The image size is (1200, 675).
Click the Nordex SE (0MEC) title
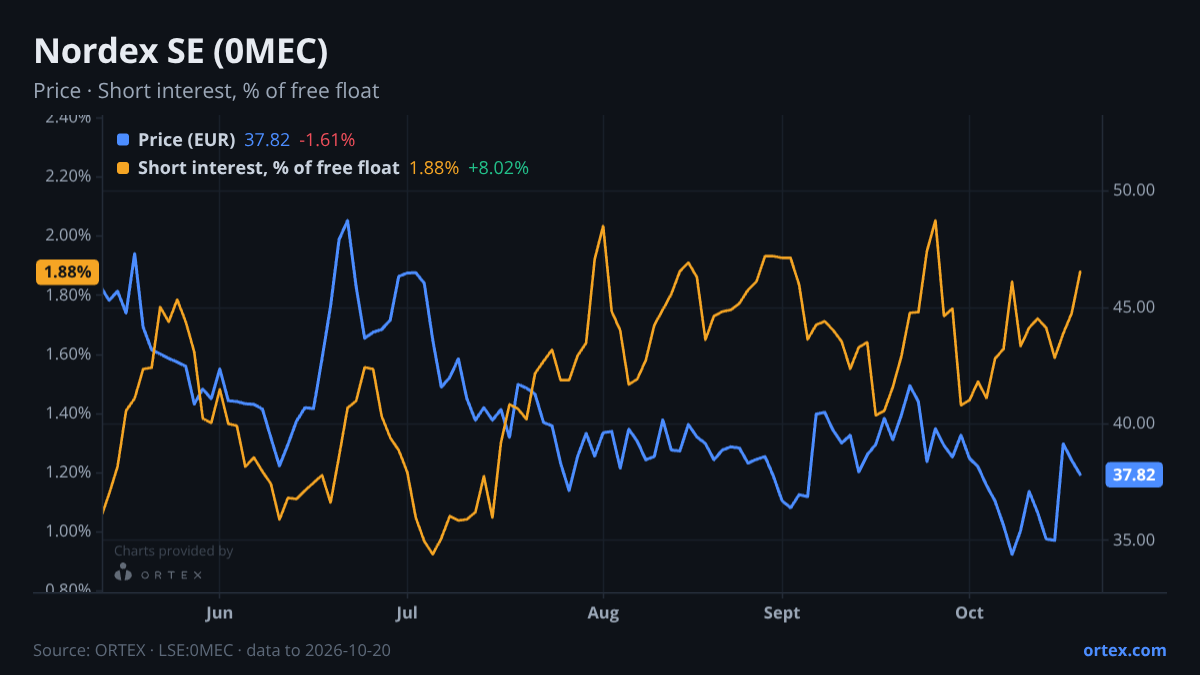[181, 51]
